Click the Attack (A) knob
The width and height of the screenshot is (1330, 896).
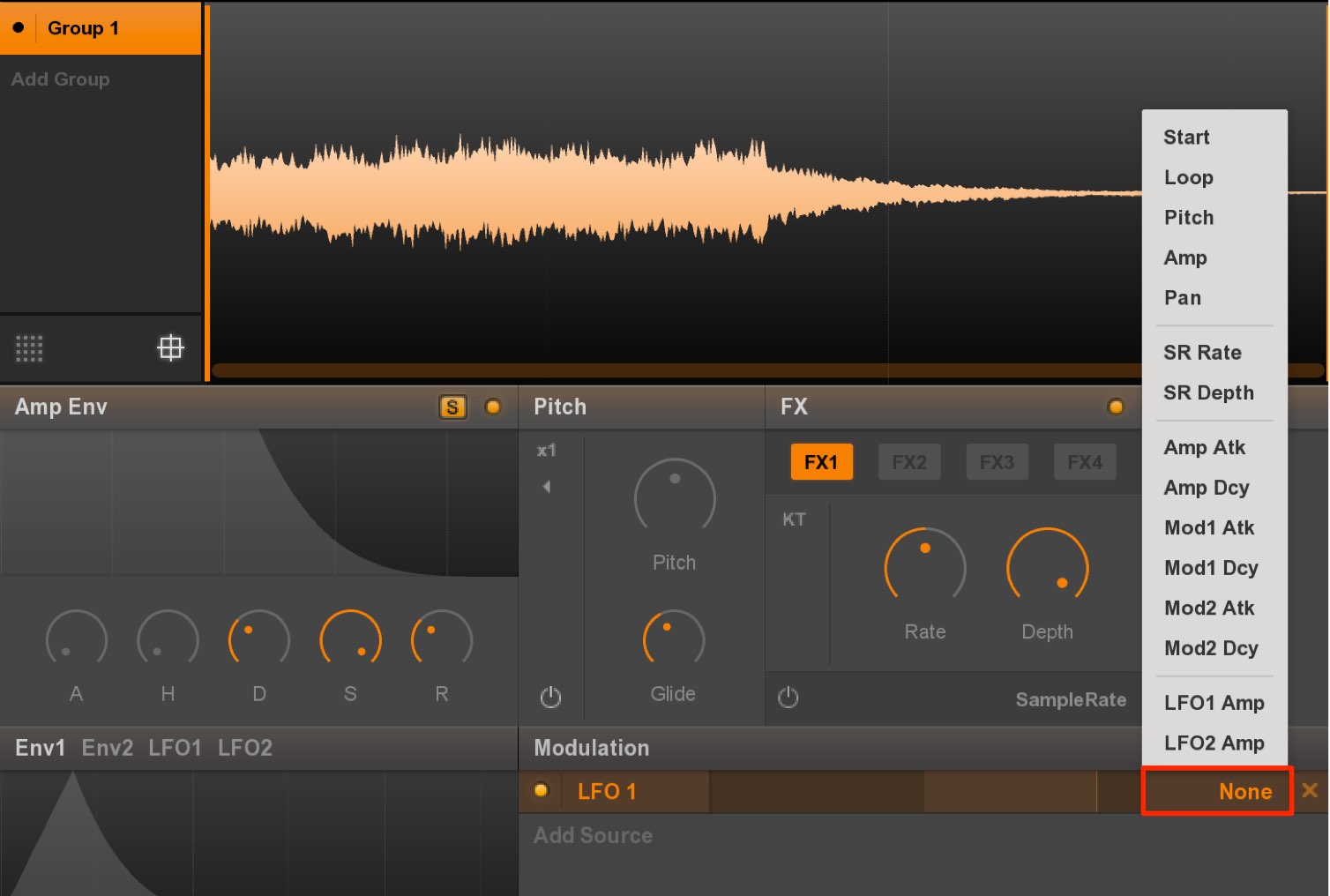[x=77, y=638]
